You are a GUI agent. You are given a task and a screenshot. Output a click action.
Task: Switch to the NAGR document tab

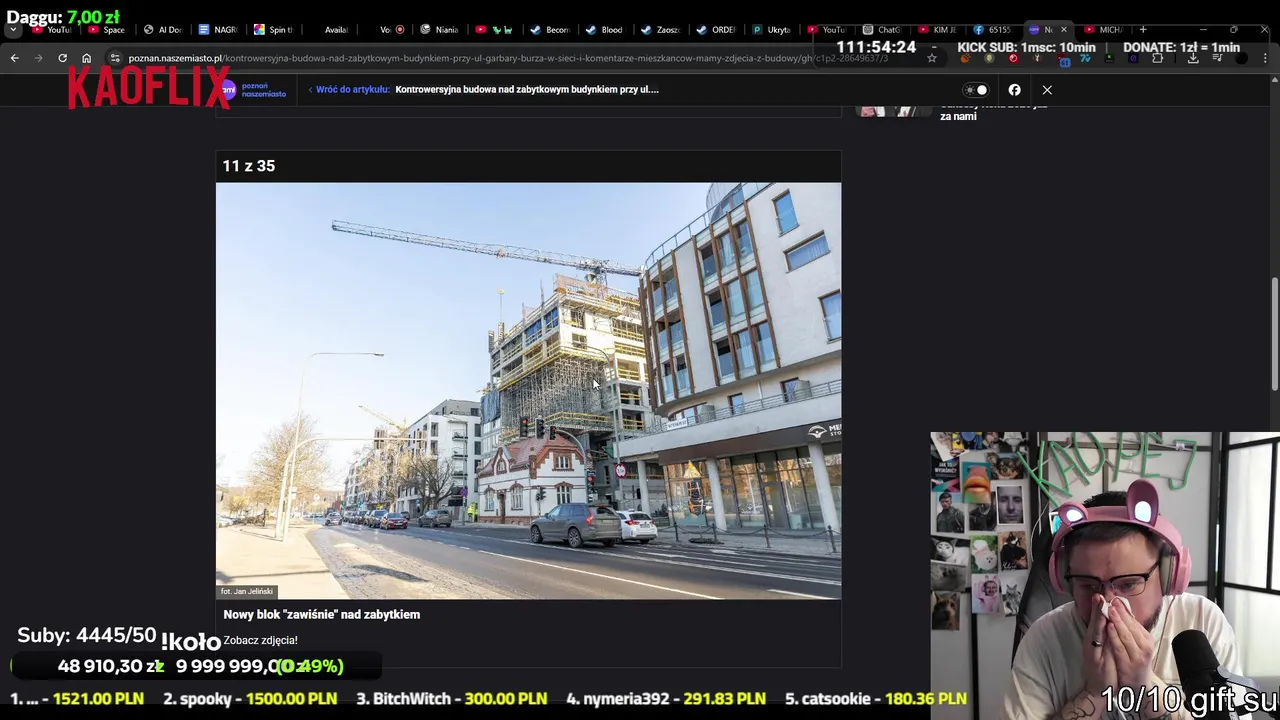pyautogui.click(x=218, y=30)
